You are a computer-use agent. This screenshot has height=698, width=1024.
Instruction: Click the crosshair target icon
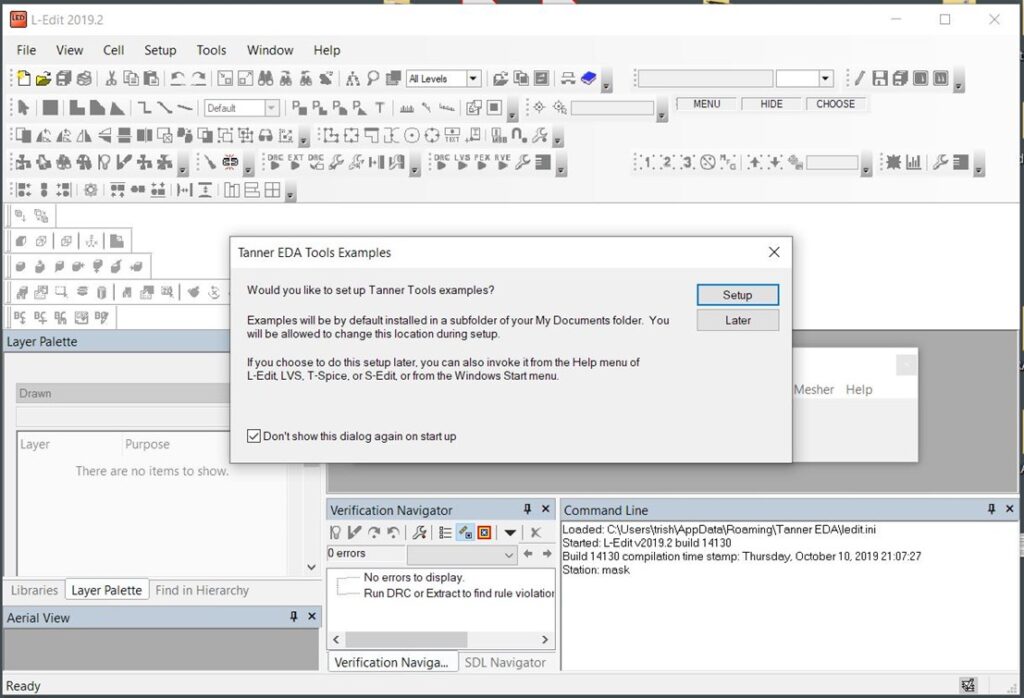pos(539,107)
